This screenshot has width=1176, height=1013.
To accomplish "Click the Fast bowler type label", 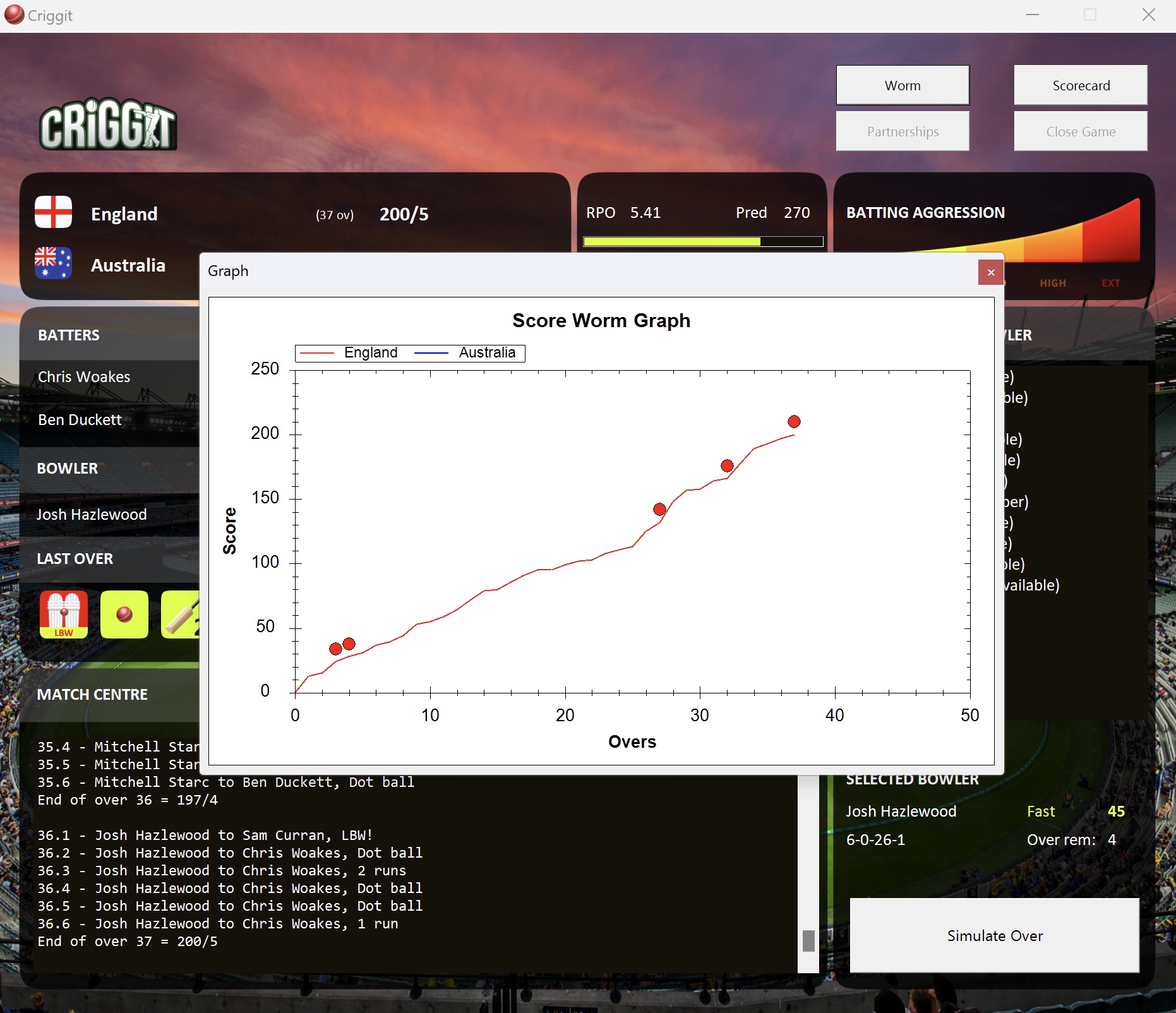I will pos(1041,812).
